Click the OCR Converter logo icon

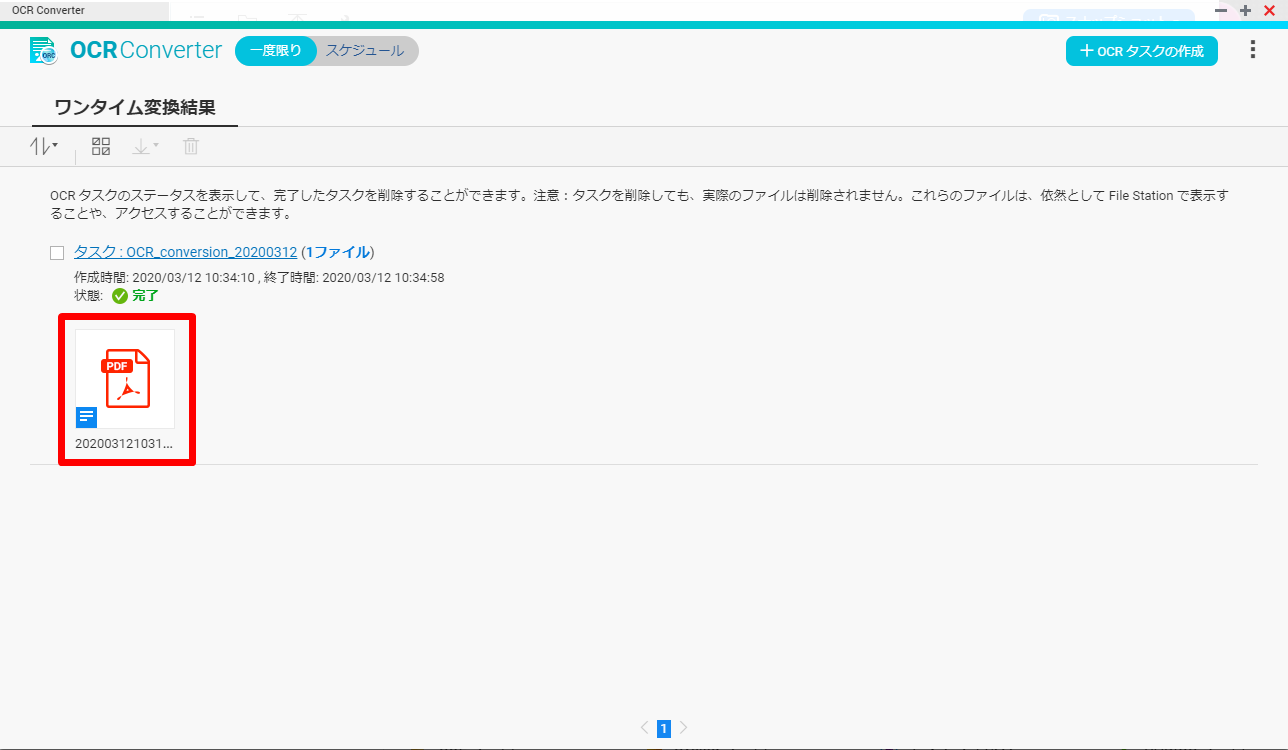tap(43, 50)
